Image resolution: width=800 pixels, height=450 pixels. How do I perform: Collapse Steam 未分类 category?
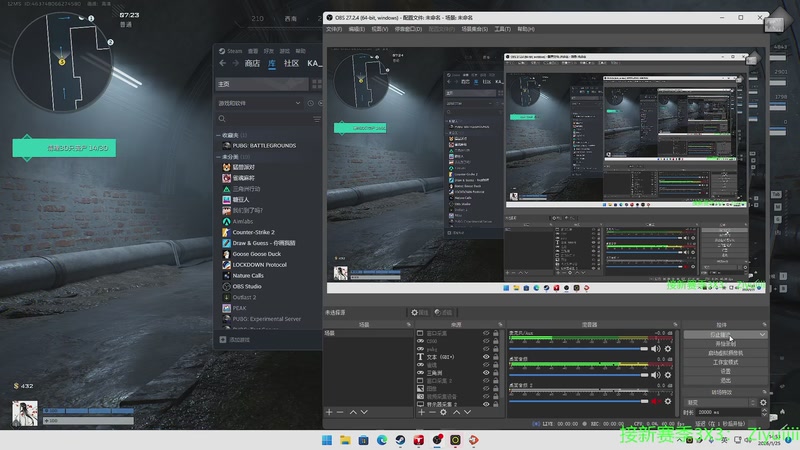[x=218, y=157]
